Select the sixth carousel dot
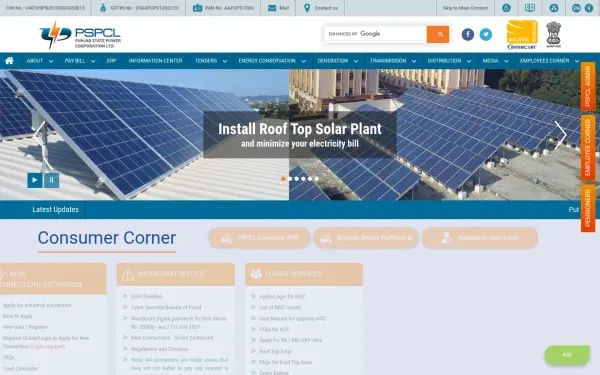Image resolution: width=600 pixels, height=375 pixels. tap(316, 179)
